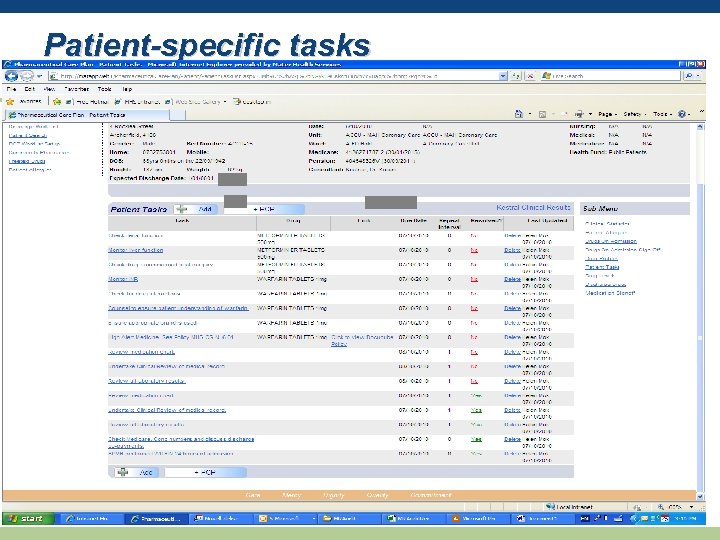Click the Local intranet zone indicator
720x540 pixels.
point(569,507)
